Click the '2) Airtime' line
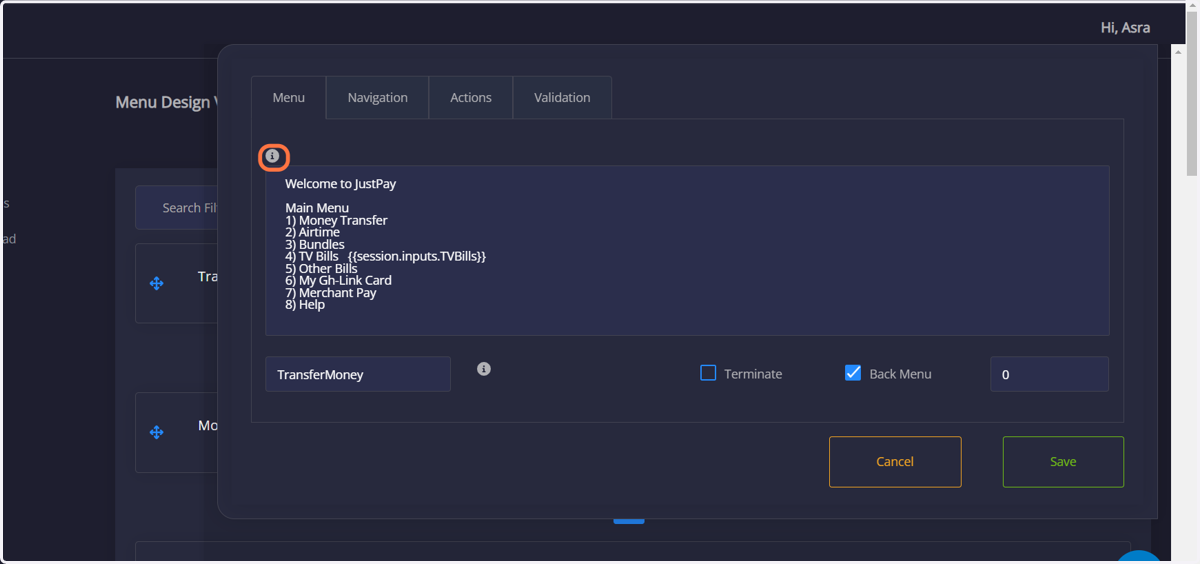This screenshot has width=1200, height=564. 312,232
